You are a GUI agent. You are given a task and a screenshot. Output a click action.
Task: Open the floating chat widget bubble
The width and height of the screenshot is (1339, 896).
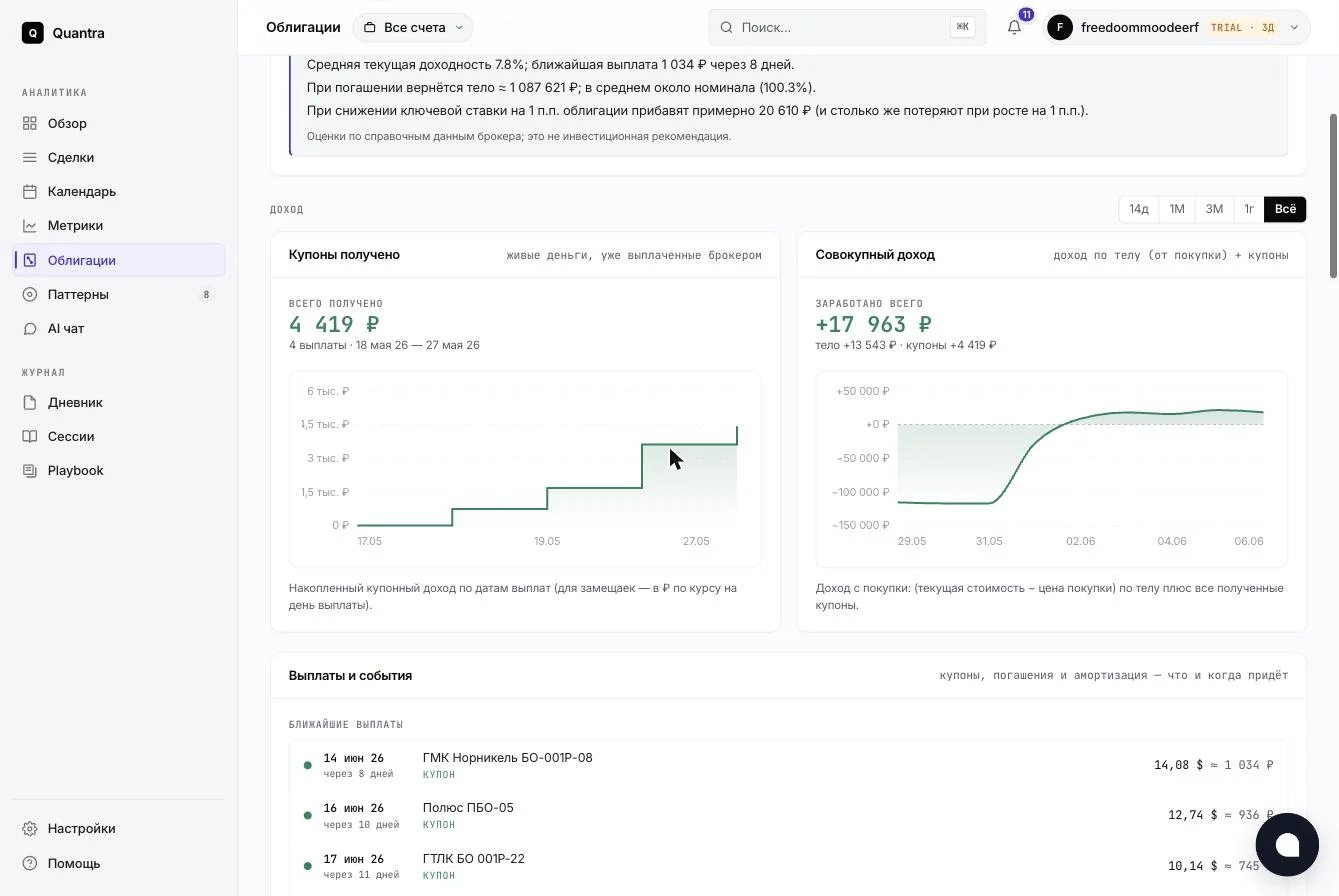pos(1287,845)
